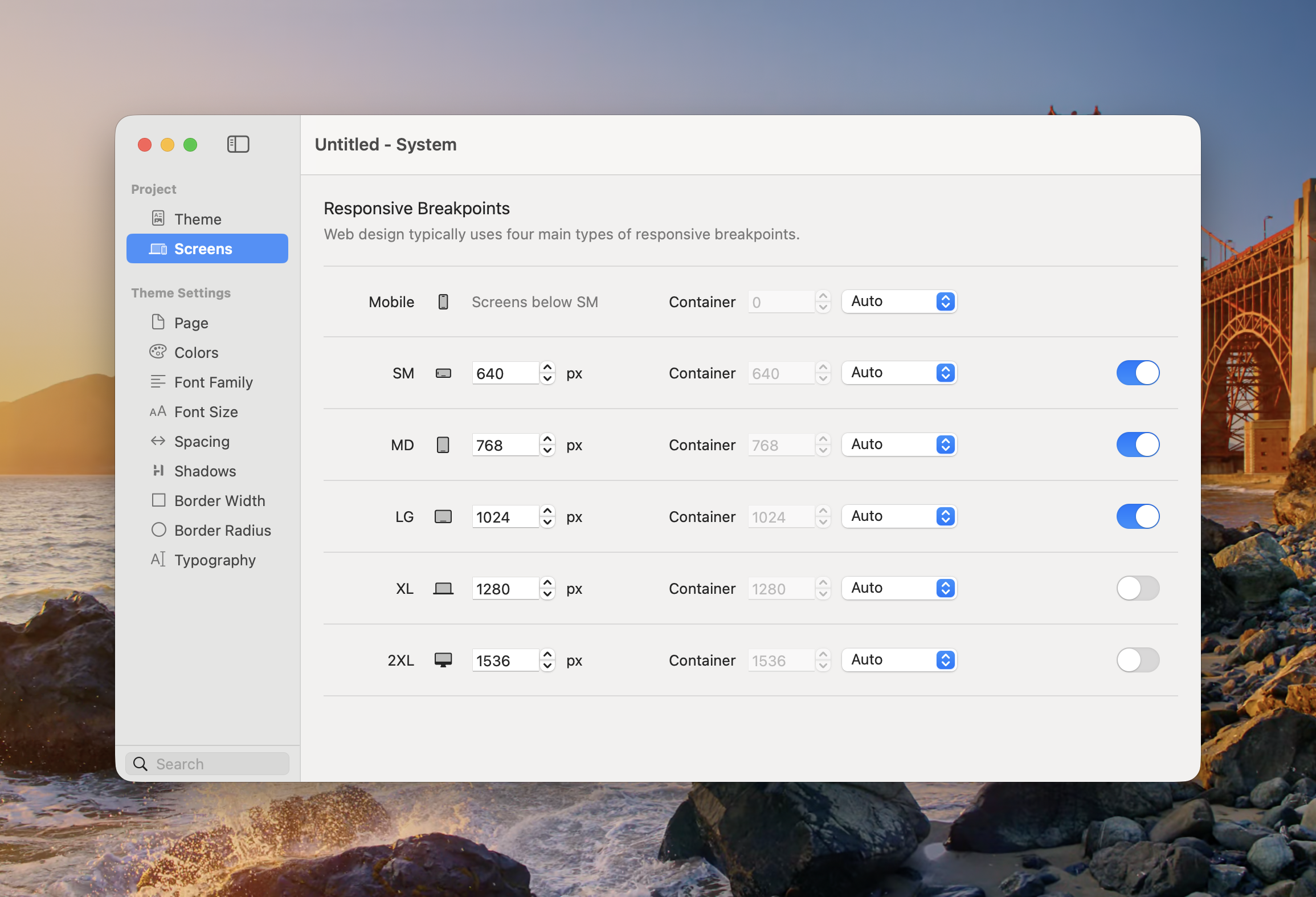
Task: Click the XL laptop icon
Action: 443,589
